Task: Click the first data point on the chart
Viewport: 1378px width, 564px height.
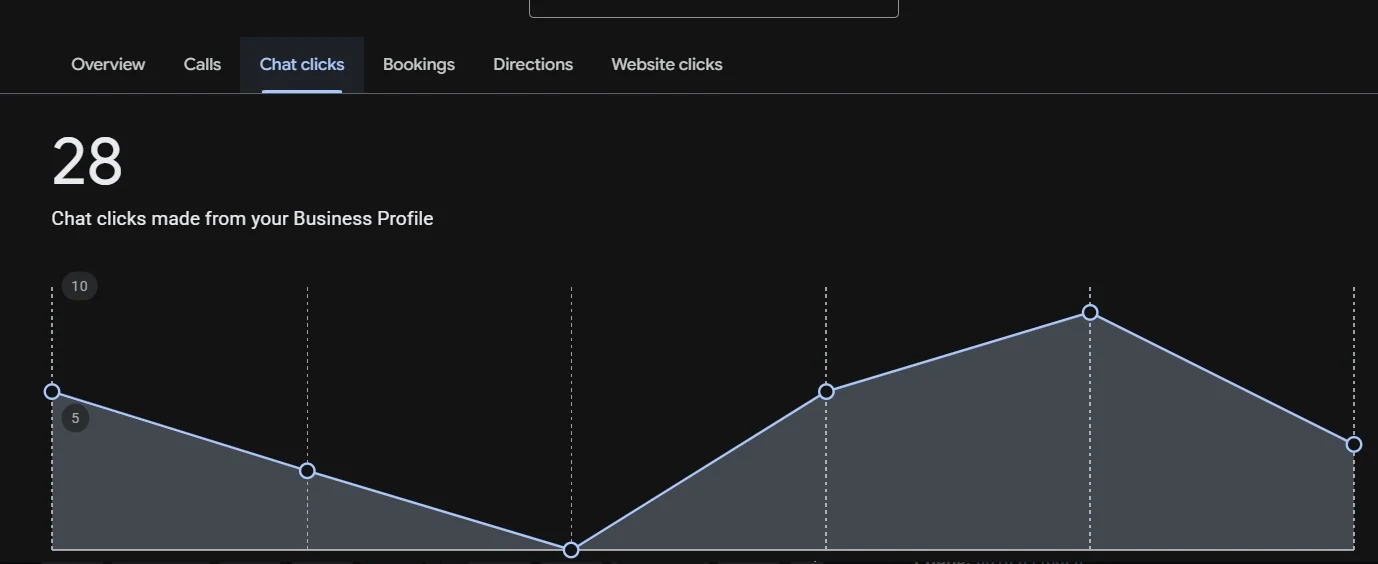Action: 52,391
